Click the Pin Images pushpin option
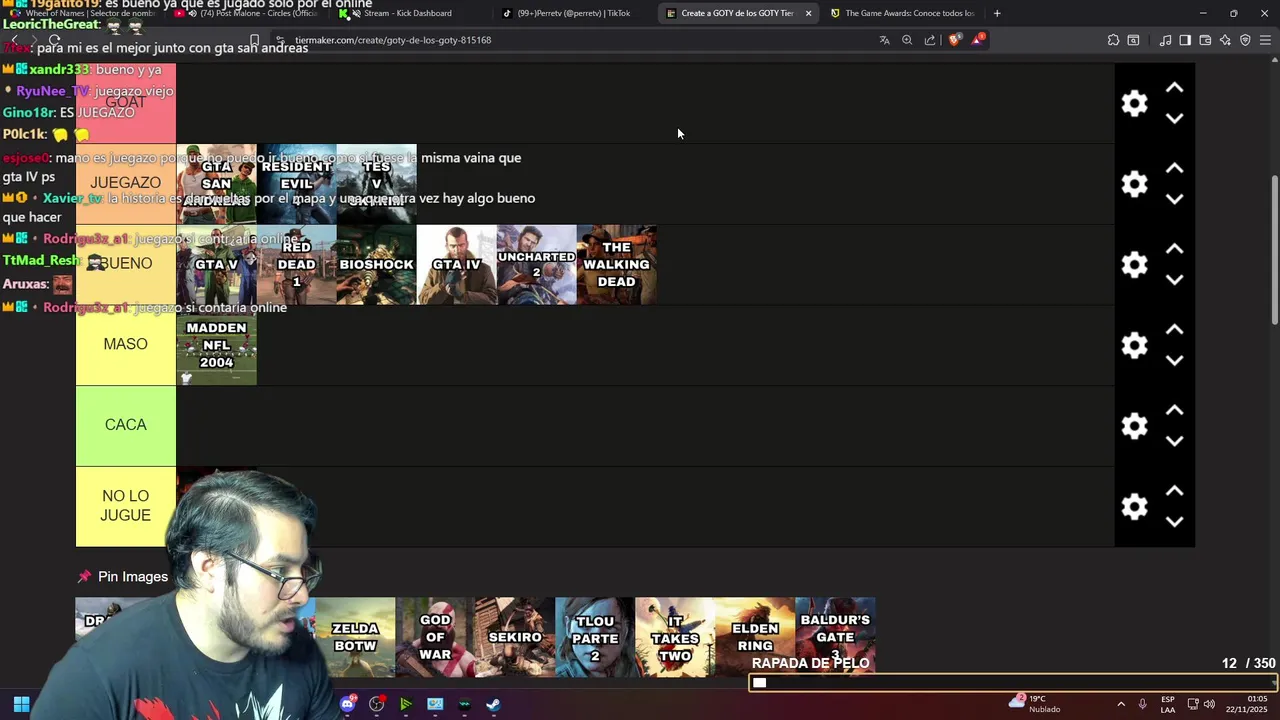Viewport: 1280px width, 720px height. [x=122, y=577]
